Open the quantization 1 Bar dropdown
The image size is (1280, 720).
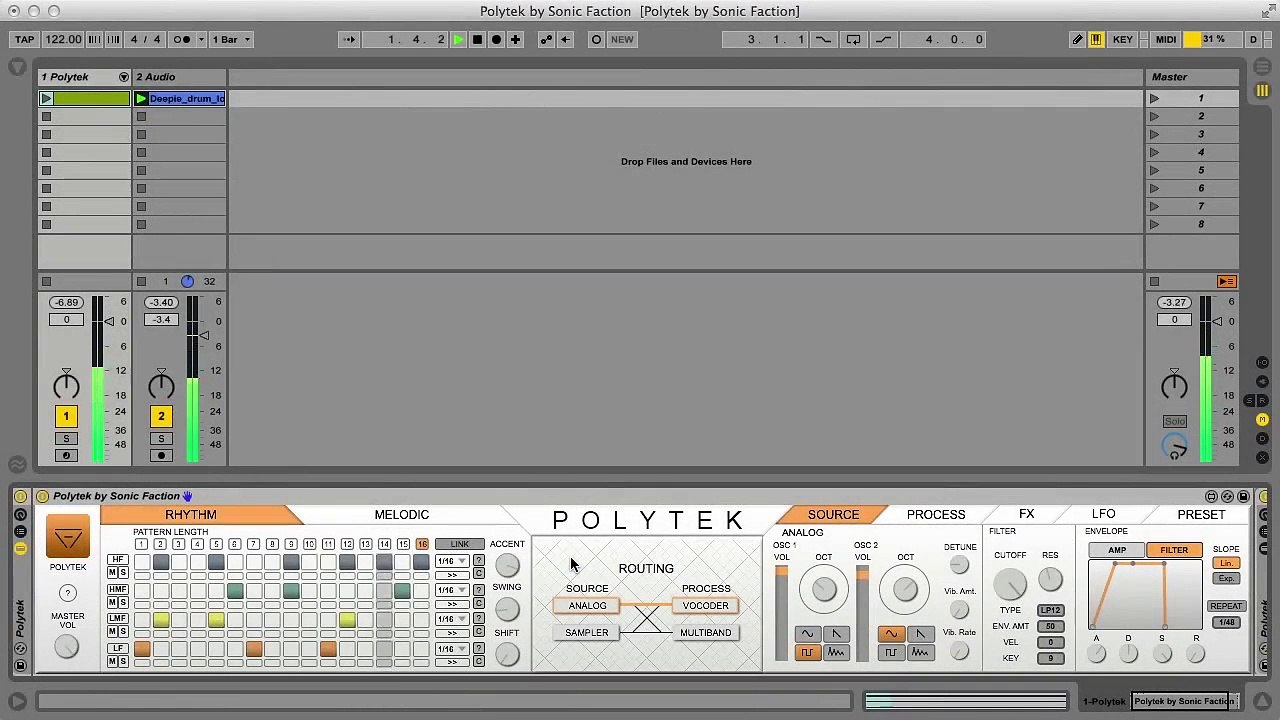pos(233,39)
